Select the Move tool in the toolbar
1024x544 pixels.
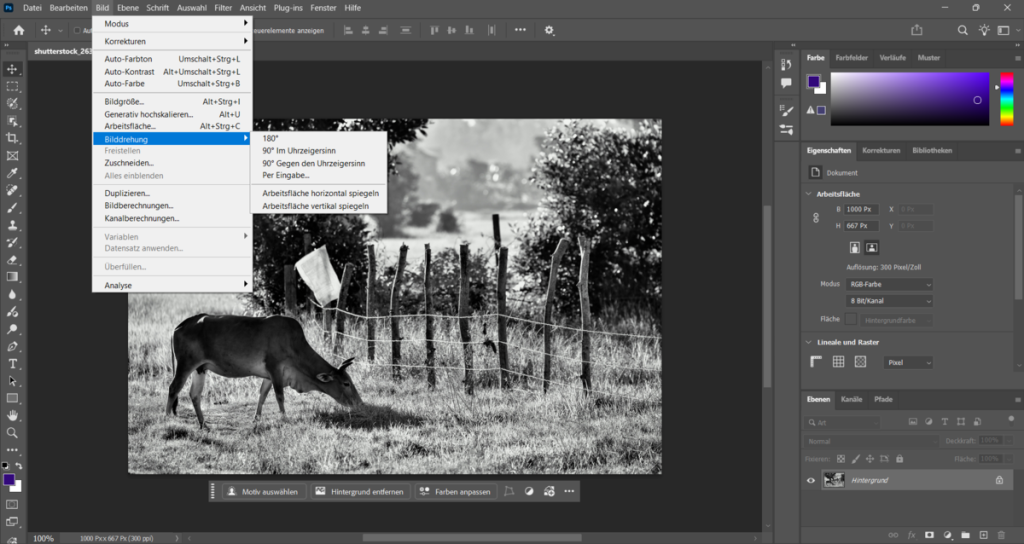click(x=12, y=69)
